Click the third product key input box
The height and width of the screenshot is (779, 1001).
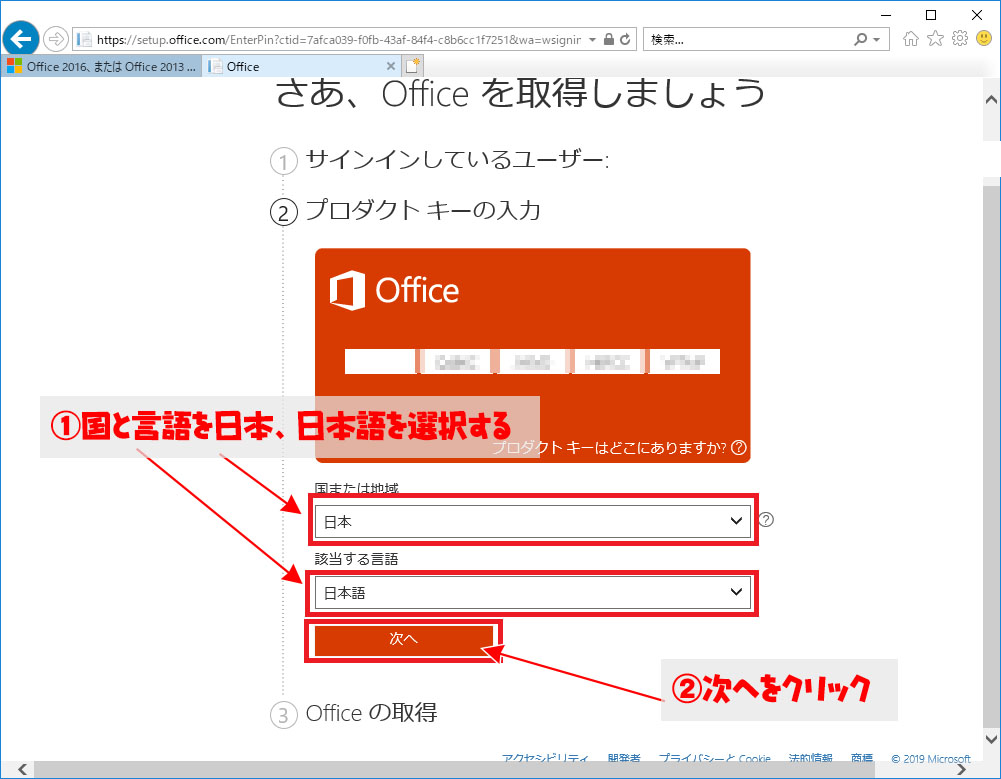532,361
